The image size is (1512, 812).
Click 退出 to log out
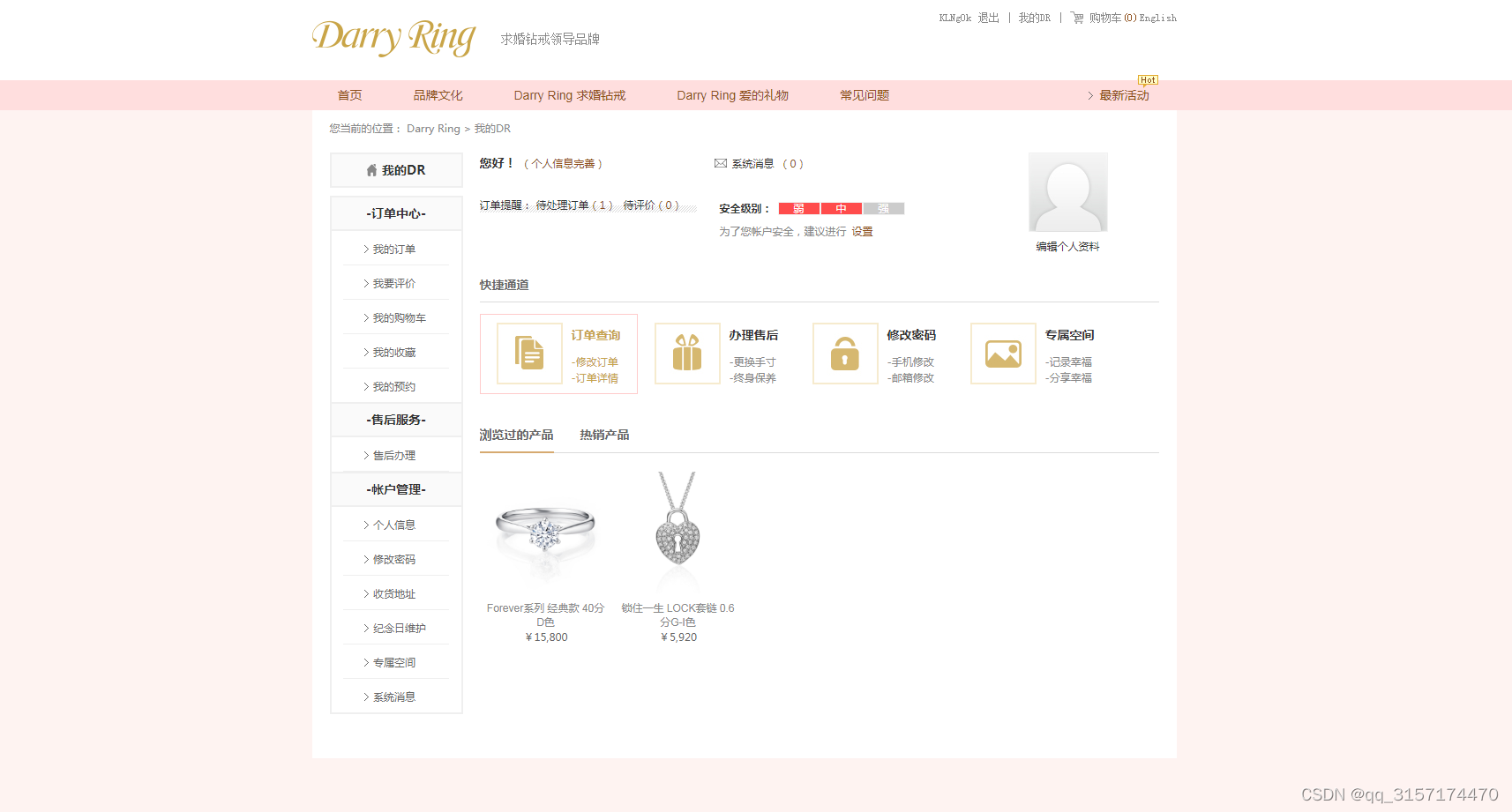coord(988,18)
